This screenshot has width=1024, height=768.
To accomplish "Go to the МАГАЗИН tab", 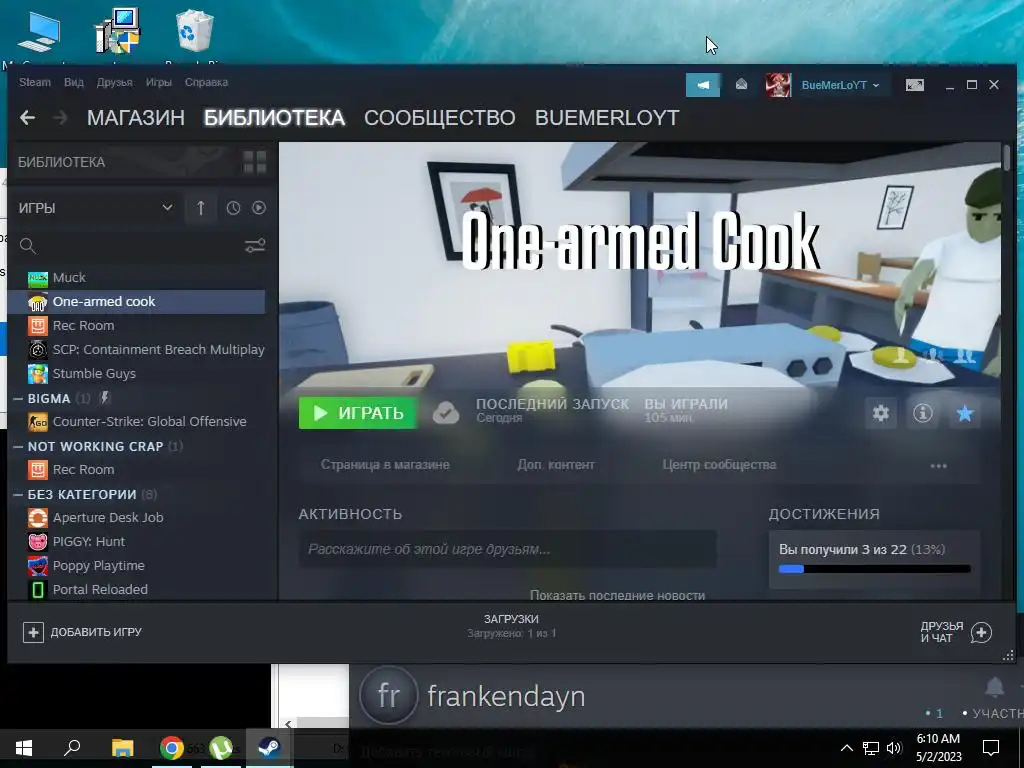I will tap(136, 118).
